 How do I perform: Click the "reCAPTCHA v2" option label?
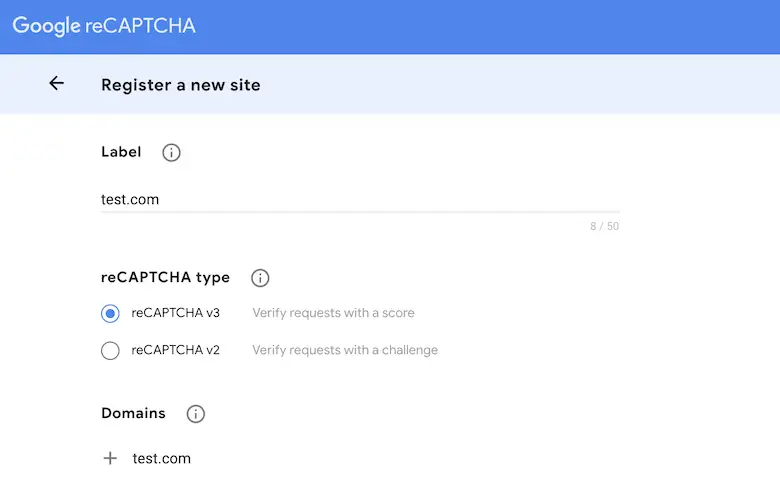point(175,350)
